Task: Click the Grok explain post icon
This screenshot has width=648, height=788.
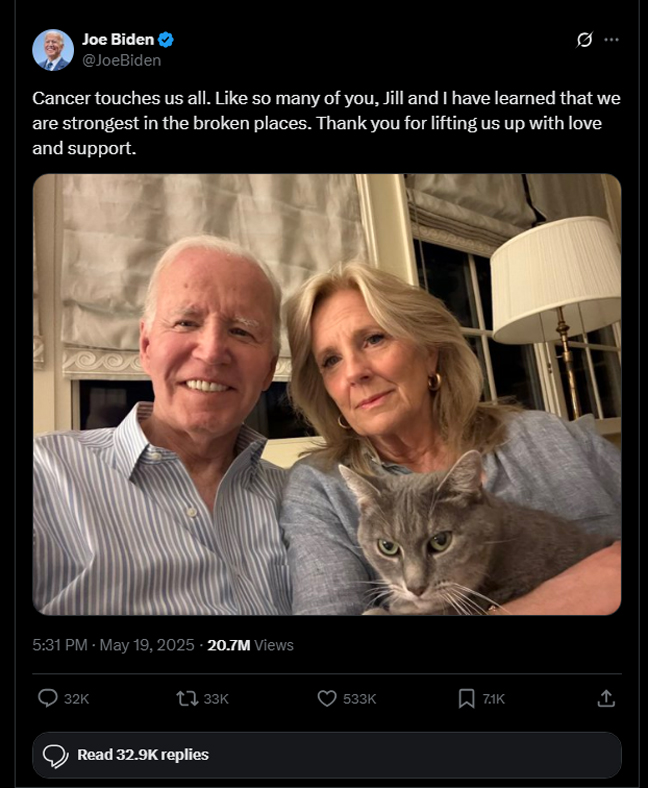Action: pos(584,39)
